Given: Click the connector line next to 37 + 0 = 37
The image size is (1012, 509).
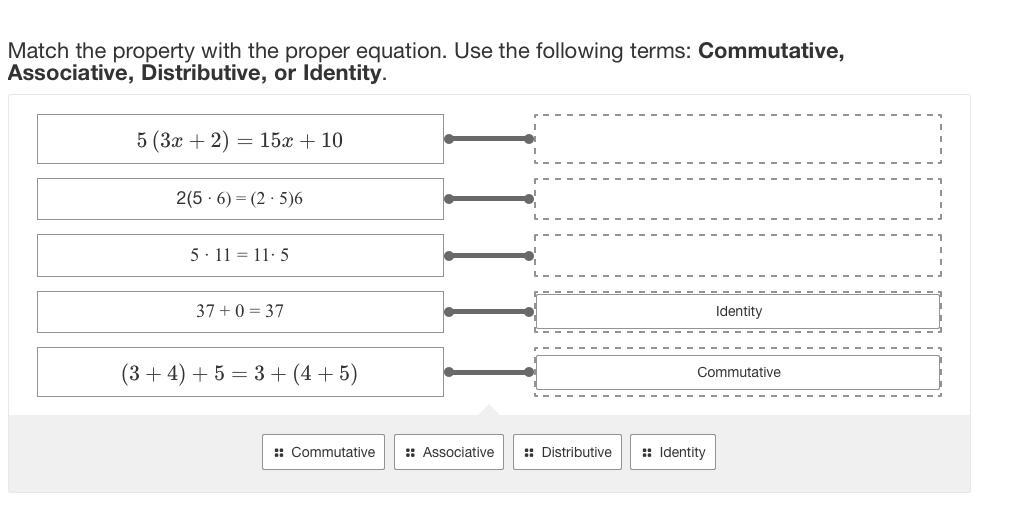Looking at the screenshot, I should pos(489,312).
